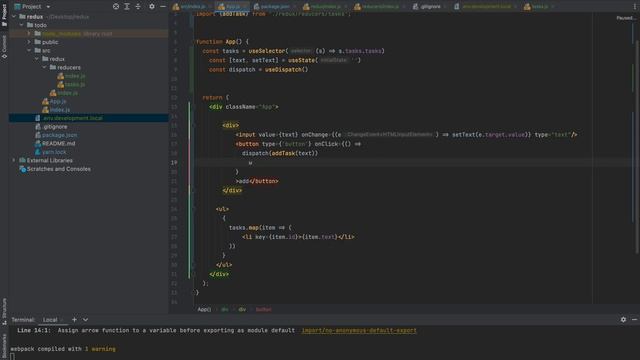Switch to the tasks.js editor tab

540,7
